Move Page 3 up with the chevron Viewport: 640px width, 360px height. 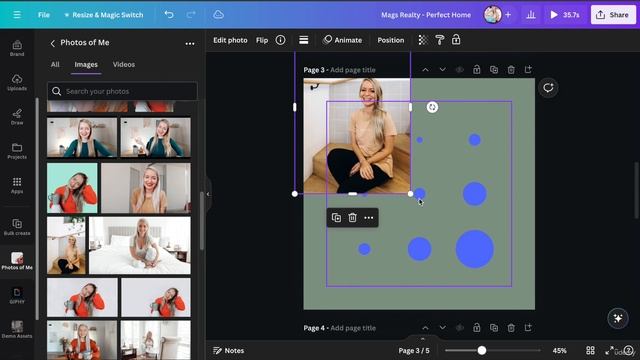point(425,70)
